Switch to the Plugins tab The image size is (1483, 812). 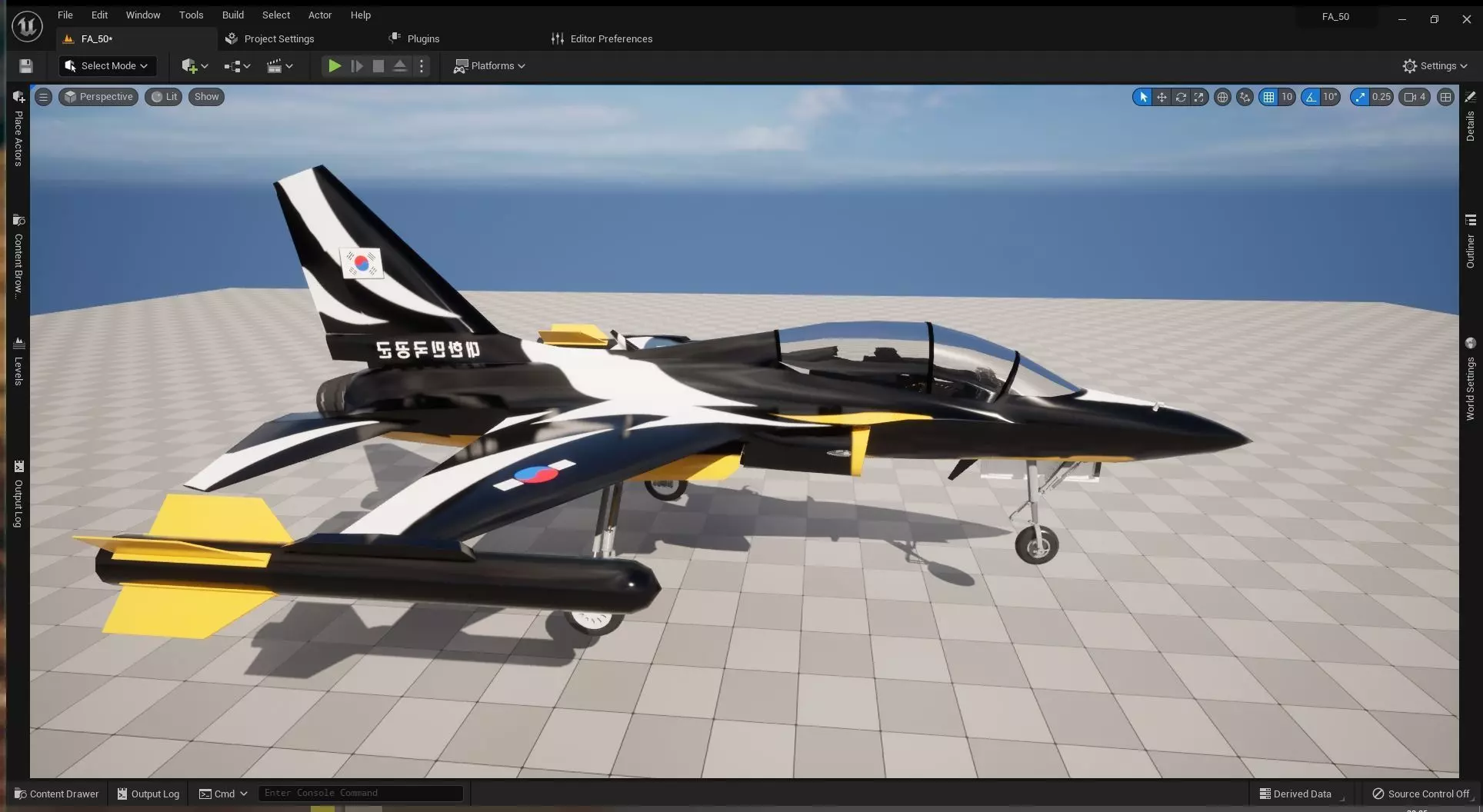coord(415,38)
